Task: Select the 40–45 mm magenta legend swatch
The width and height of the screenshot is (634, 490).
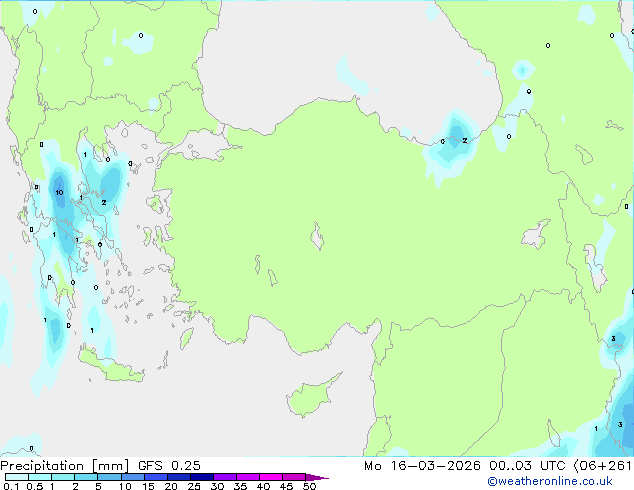Action: (x=271, y=477)
